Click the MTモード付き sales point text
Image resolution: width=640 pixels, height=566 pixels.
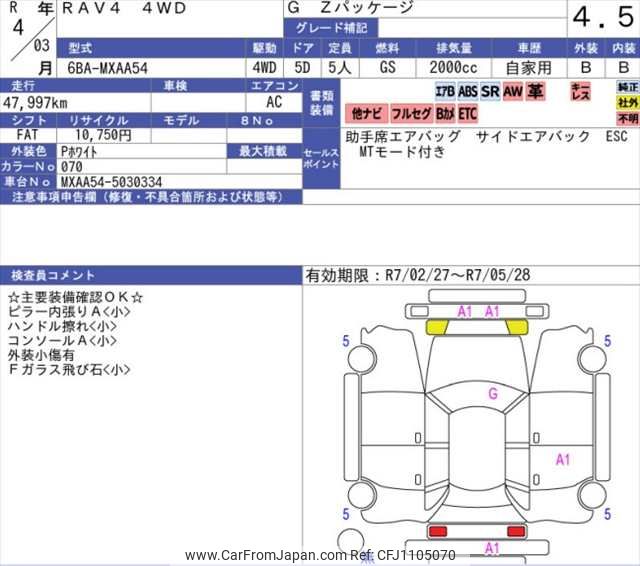[x=402, y=152]
